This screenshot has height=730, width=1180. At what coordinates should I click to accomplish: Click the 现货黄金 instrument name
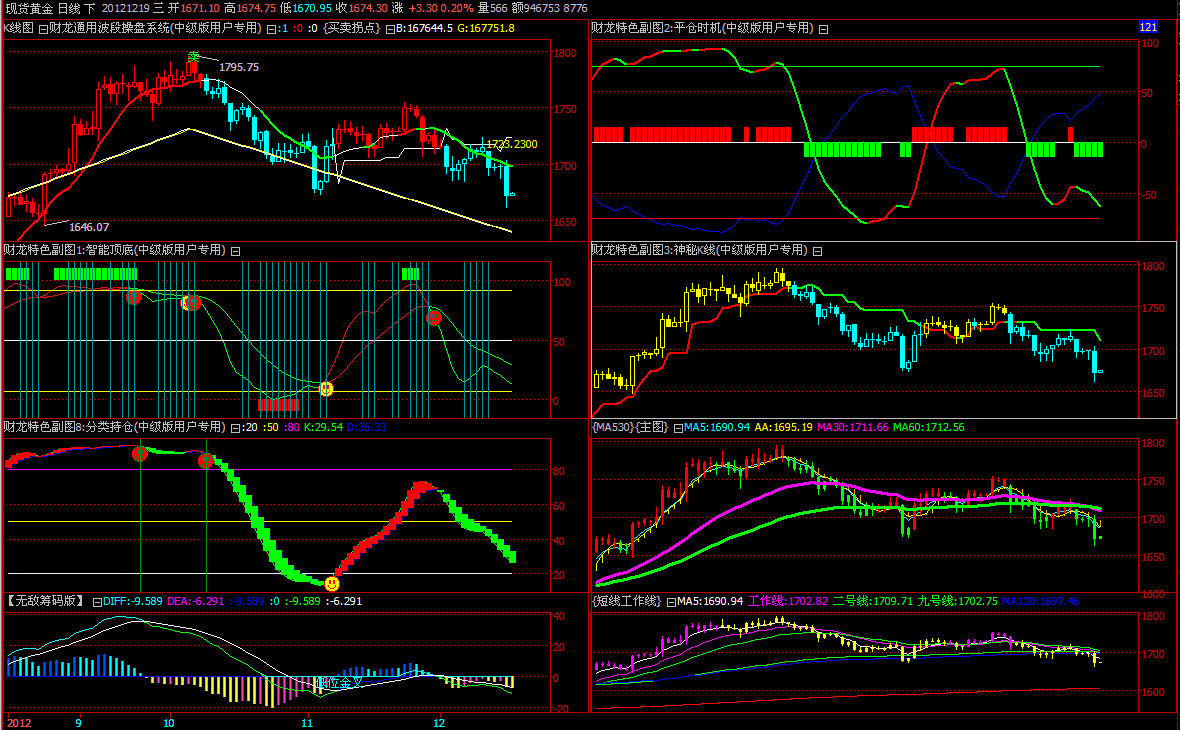click(26, 7)
